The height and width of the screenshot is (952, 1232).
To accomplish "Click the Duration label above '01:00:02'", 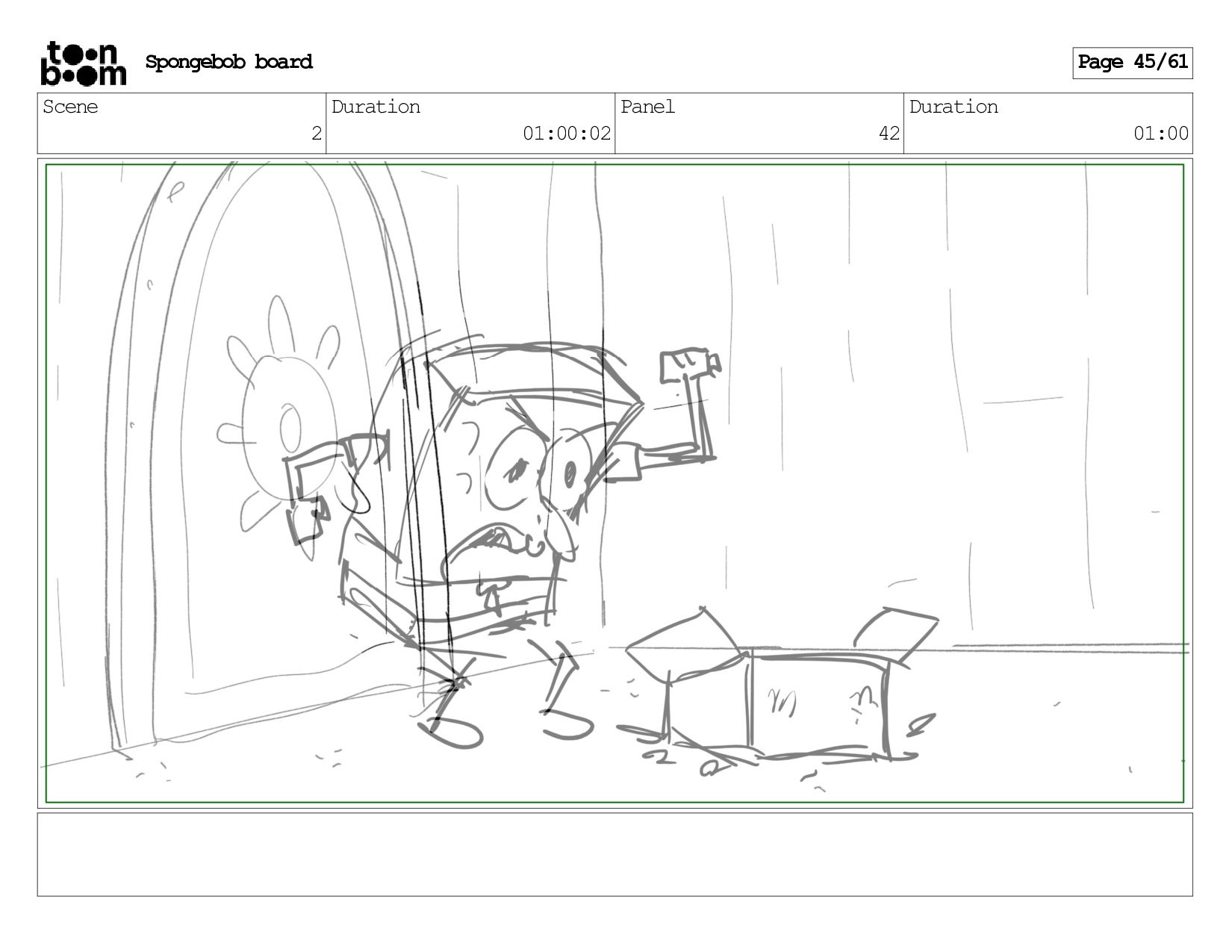I will click(376, 107).
